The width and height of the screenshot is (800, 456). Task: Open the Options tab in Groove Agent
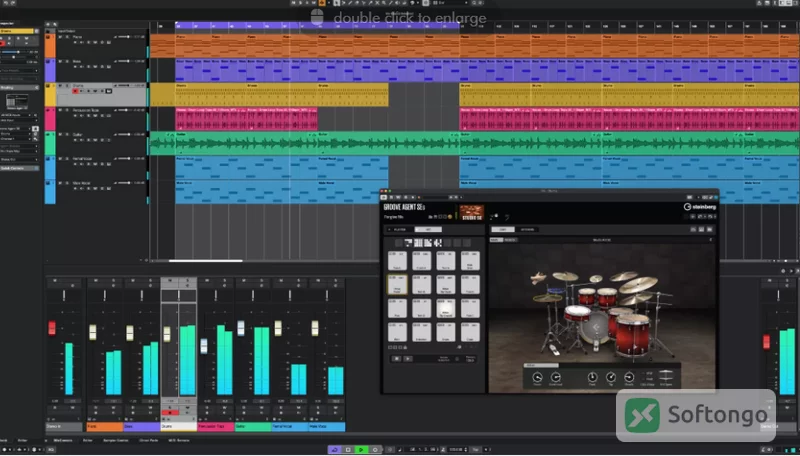click(x=527, y=230)
